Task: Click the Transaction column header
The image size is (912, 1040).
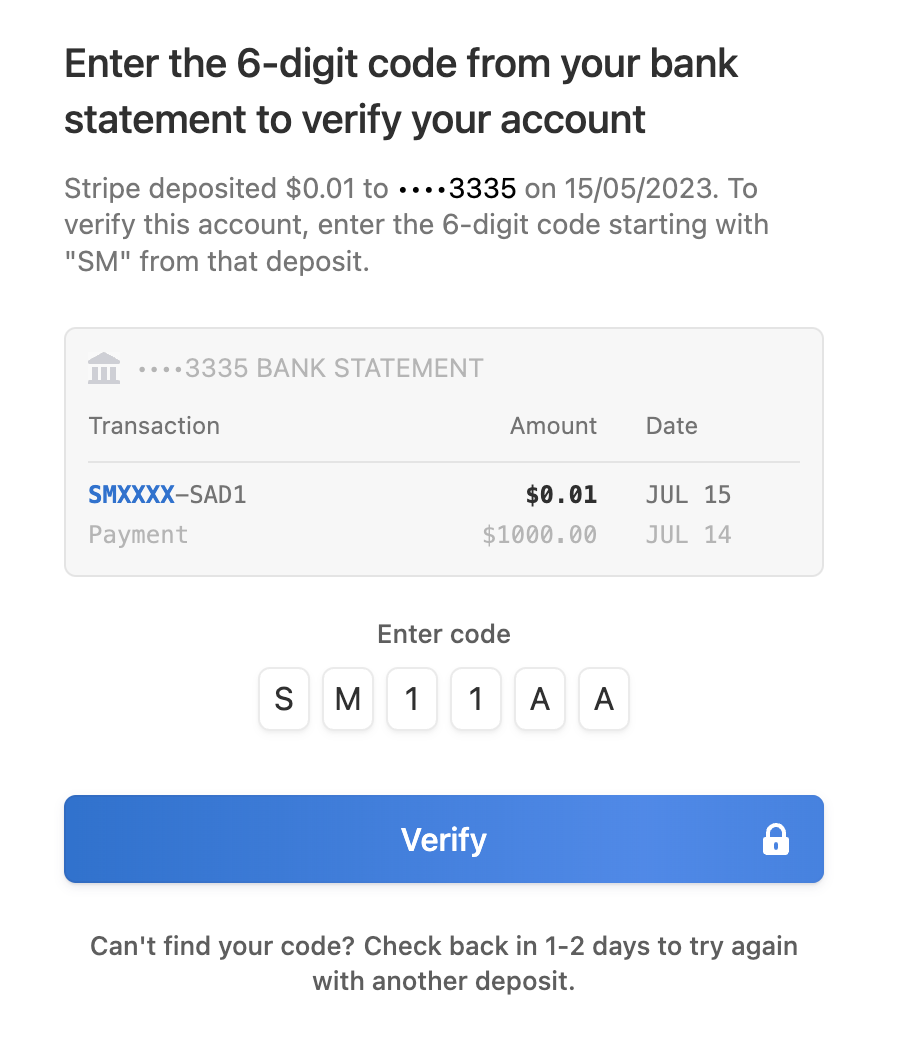Action: 154,426
